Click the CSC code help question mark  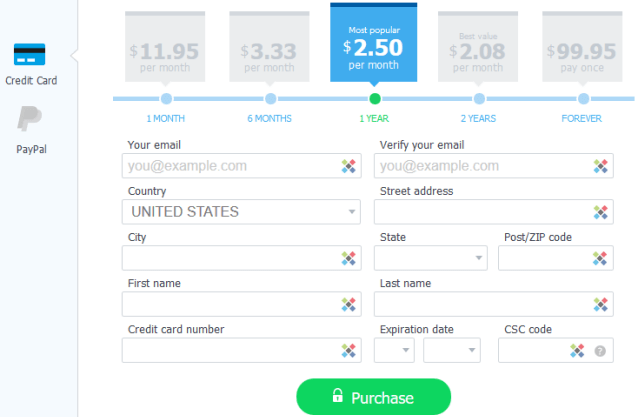tap(600, 350)
